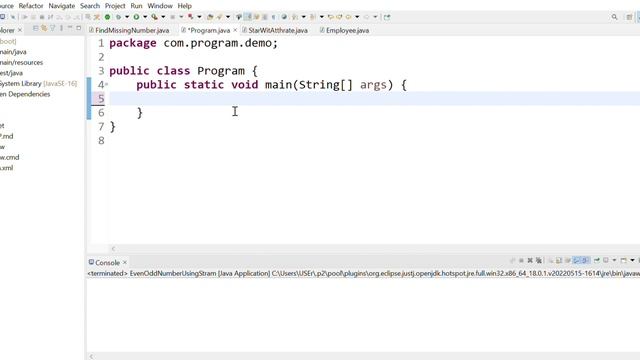Viewport: 640px width, 360px height.
Task: Click the "com.program.demo" package name
Action: click(217, 43)
